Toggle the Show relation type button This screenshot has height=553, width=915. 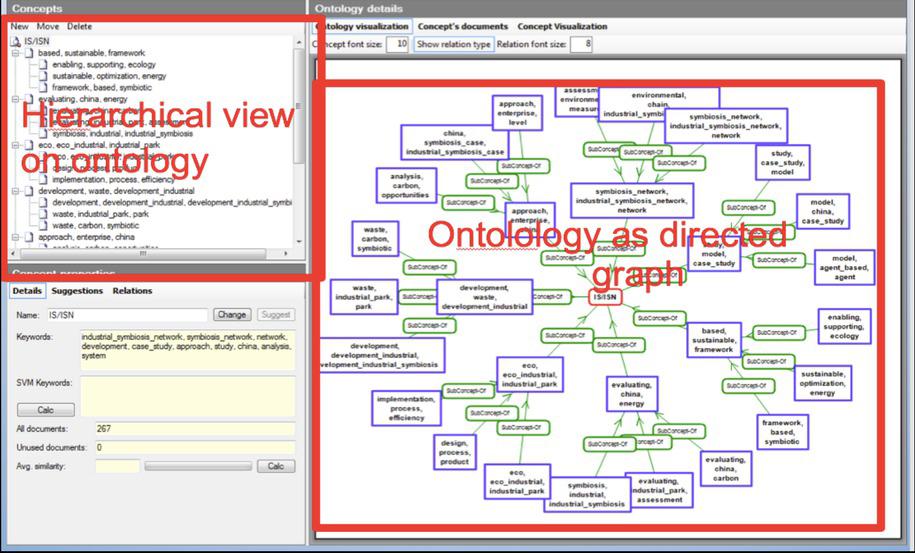pyautogui.click(x=454, y=45)
